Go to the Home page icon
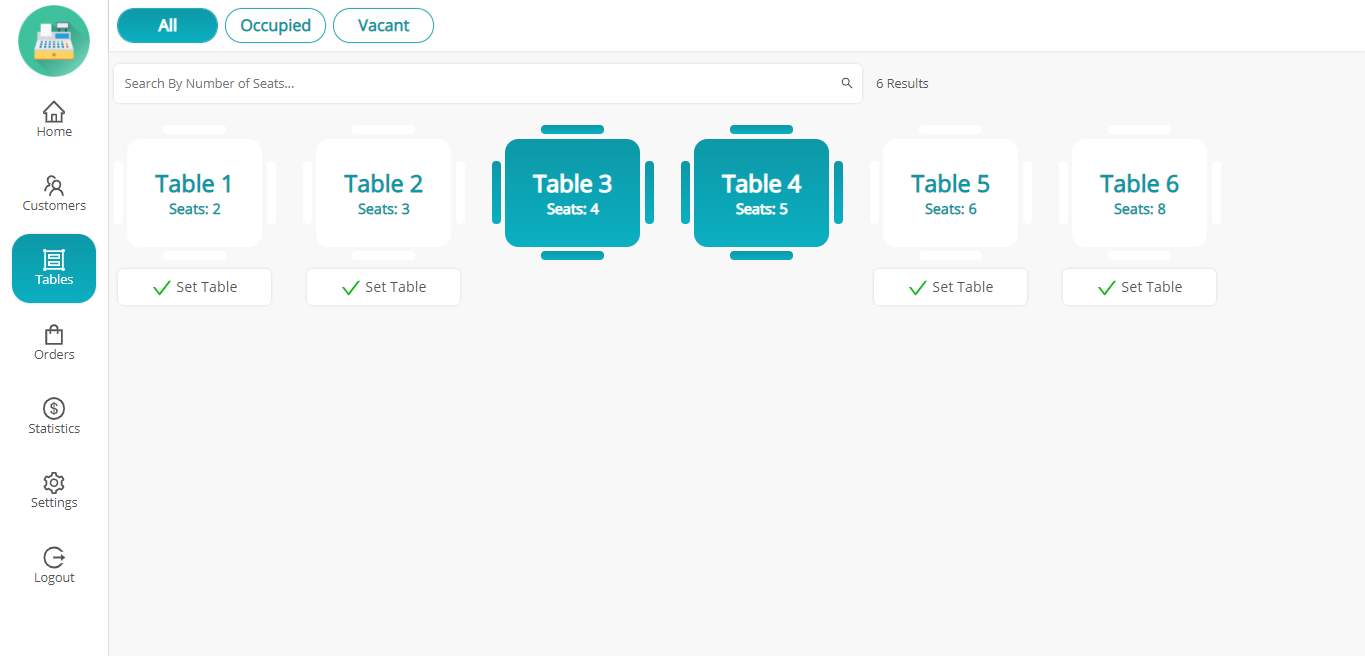The width and height of the screenshot is (1365, 656). 54,111
